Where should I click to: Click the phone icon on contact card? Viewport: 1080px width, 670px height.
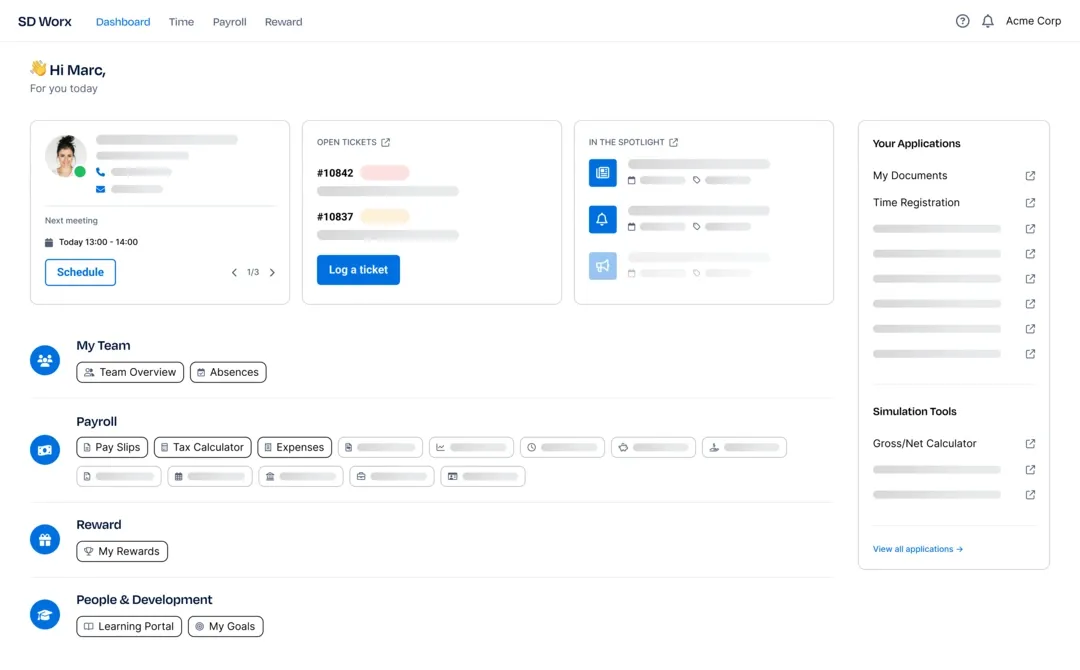pyautogui.click(x=101, y=172)
